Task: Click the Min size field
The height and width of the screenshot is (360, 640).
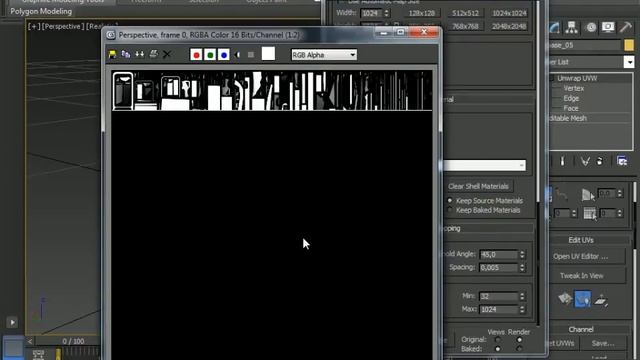Action: (498, 296)
